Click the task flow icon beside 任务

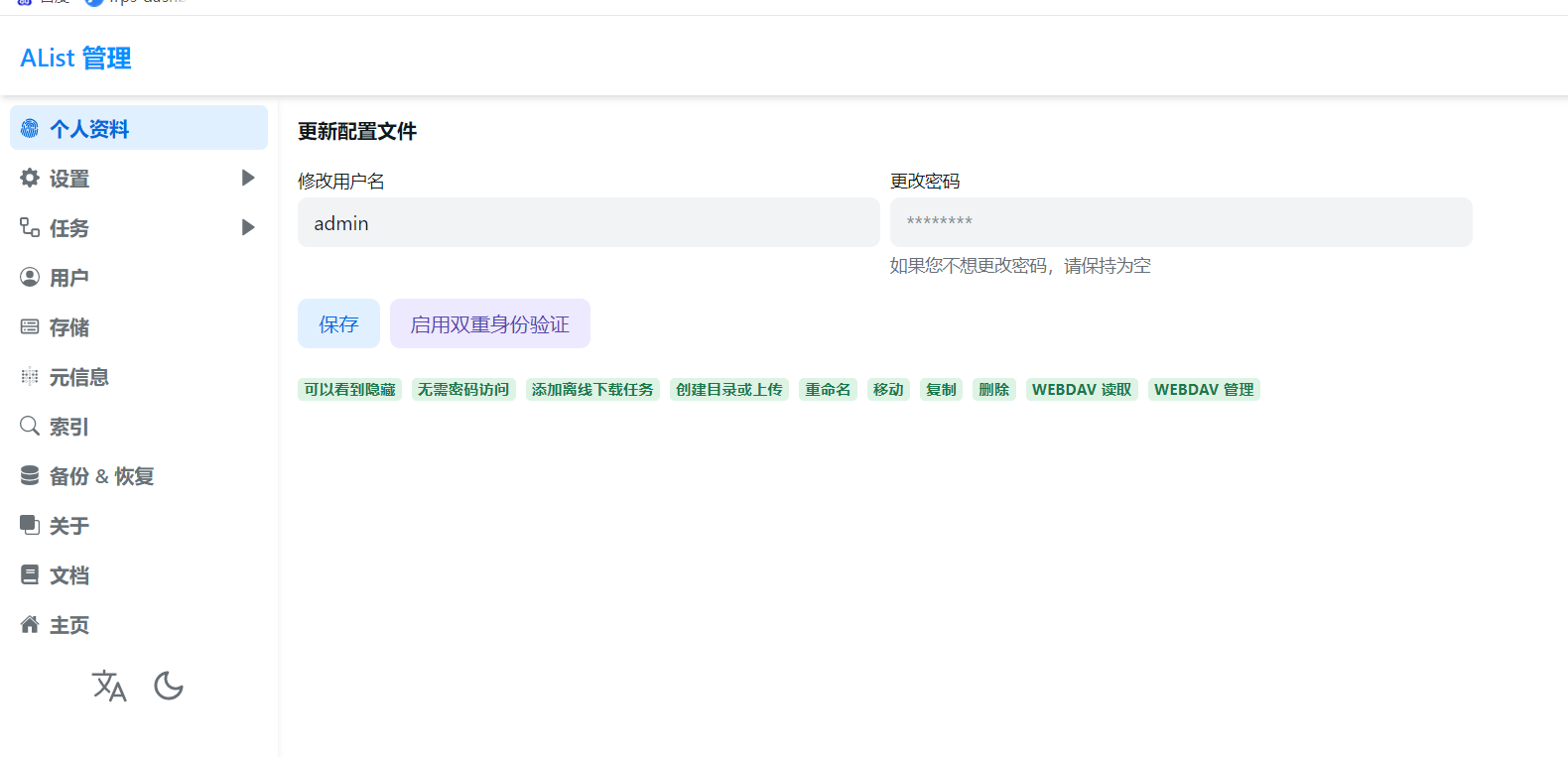point(30,227)
